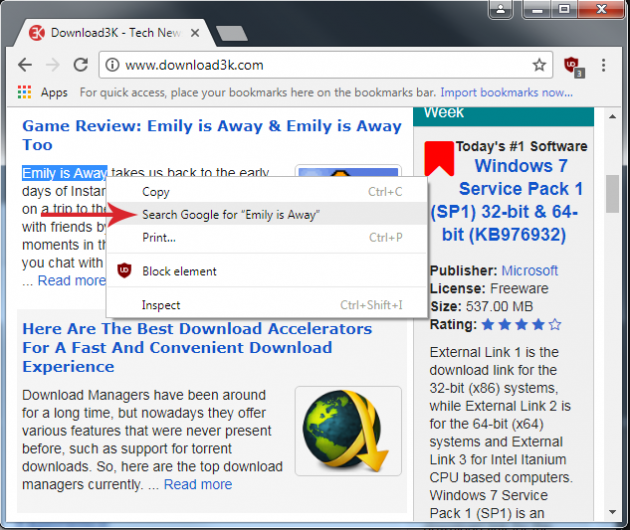
Task: Click the scrollbar up arrow
Action: (612, 117)
